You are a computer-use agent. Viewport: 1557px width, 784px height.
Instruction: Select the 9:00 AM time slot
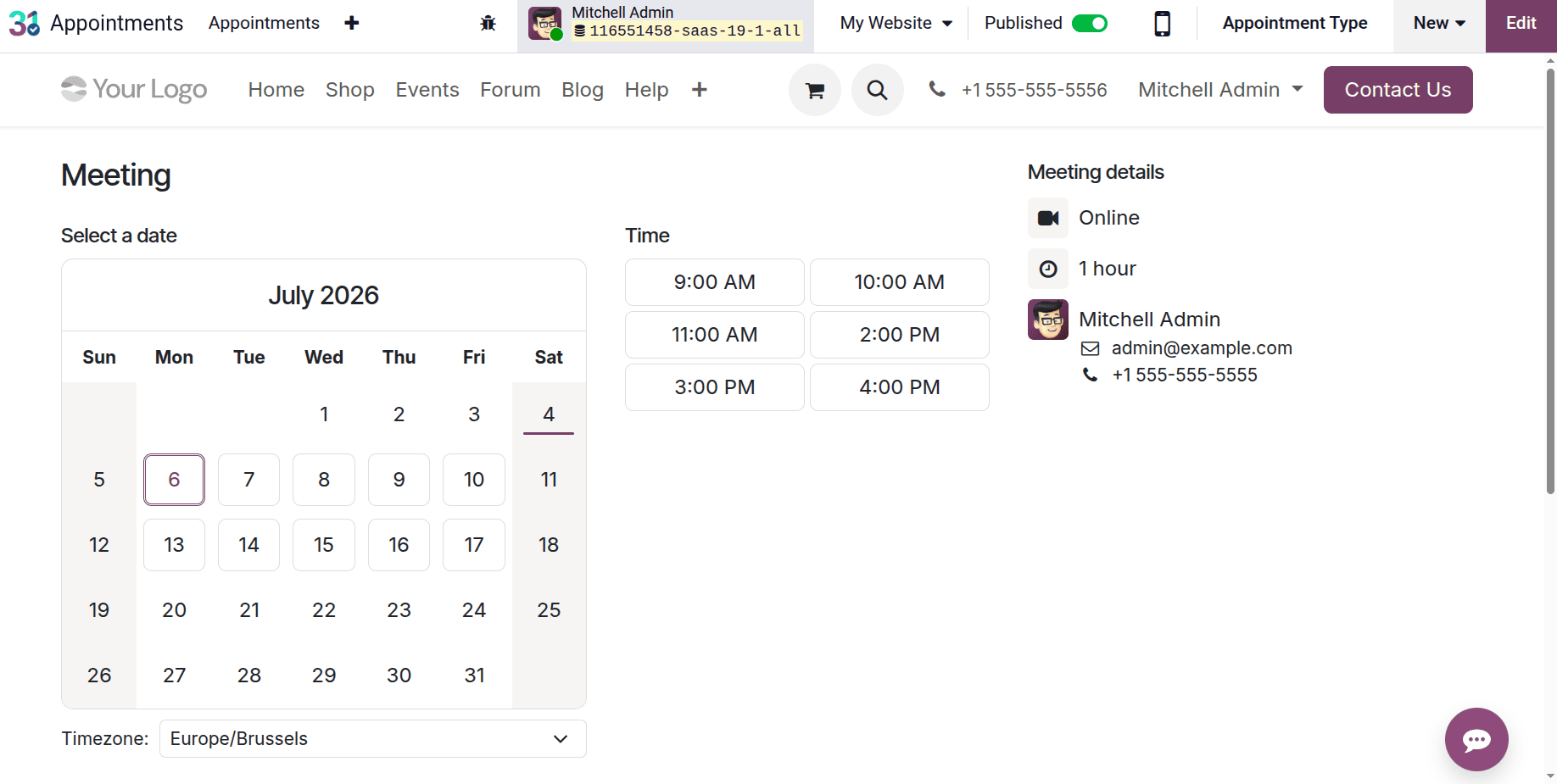click(x=715, y=282)
